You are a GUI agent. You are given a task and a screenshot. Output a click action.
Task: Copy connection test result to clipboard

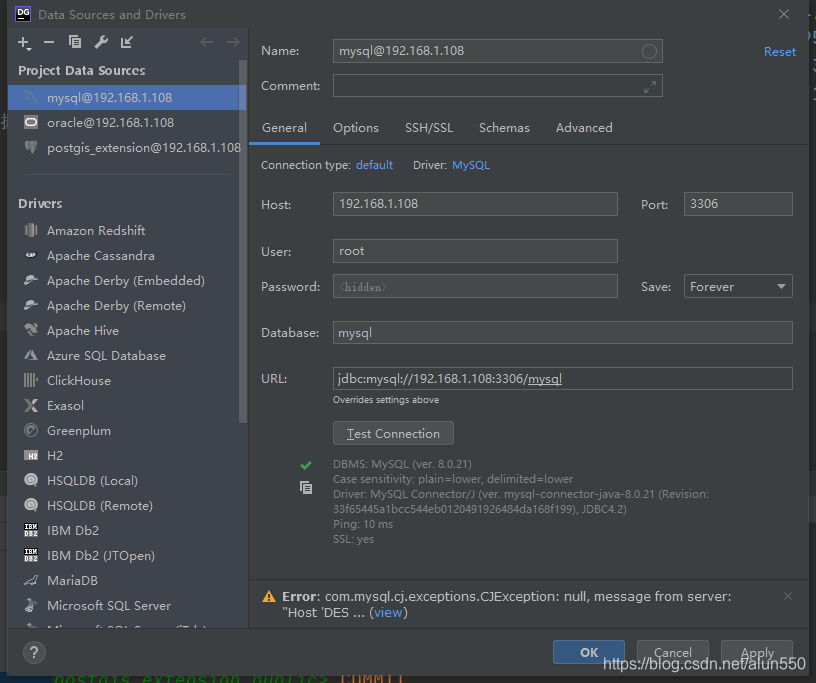coord(306,487)
